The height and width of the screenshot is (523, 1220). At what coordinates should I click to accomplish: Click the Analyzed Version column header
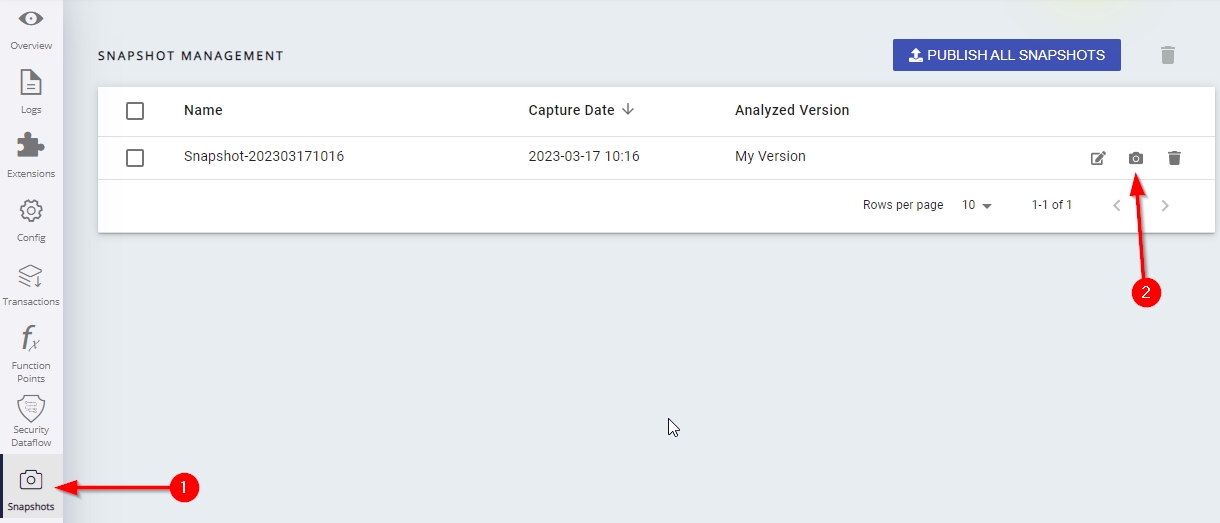click(x=791, y=110)
